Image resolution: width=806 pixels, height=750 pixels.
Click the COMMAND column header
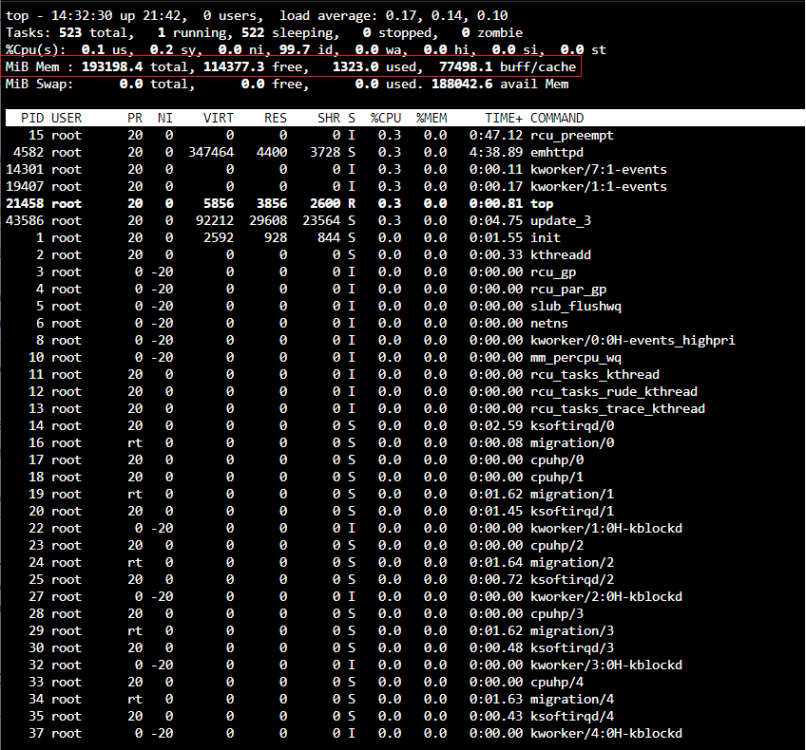[557, 118]
